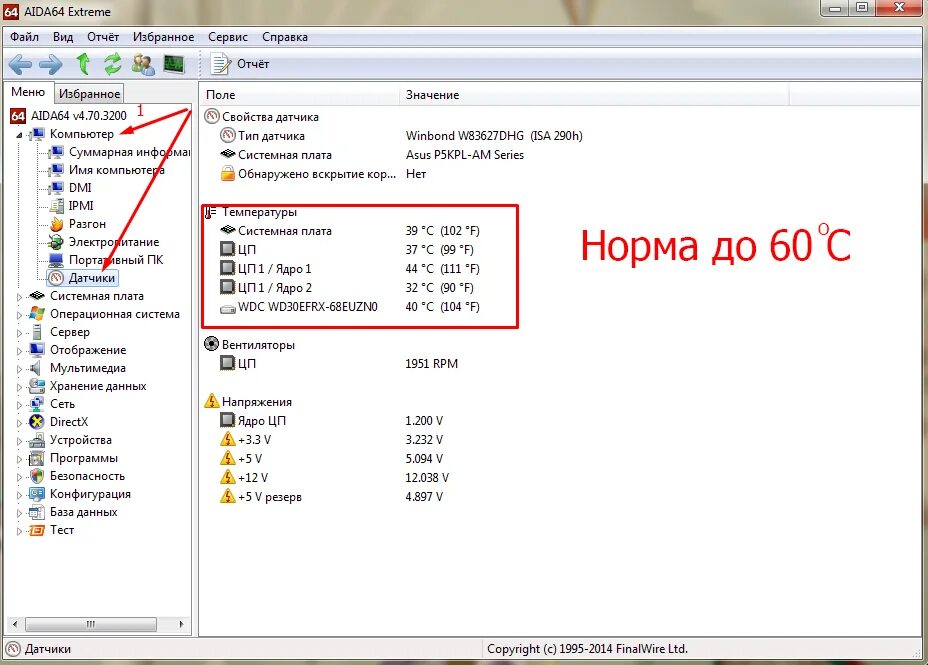
Task: Open the Сервис menu
Action: (228, 37)
